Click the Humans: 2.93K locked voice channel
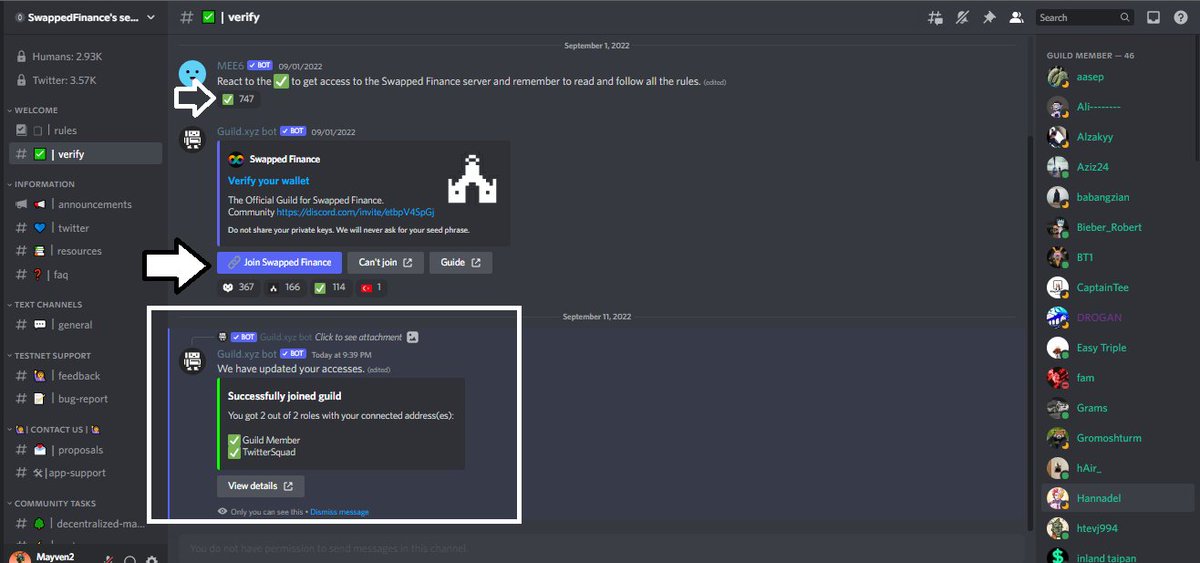 85,56
